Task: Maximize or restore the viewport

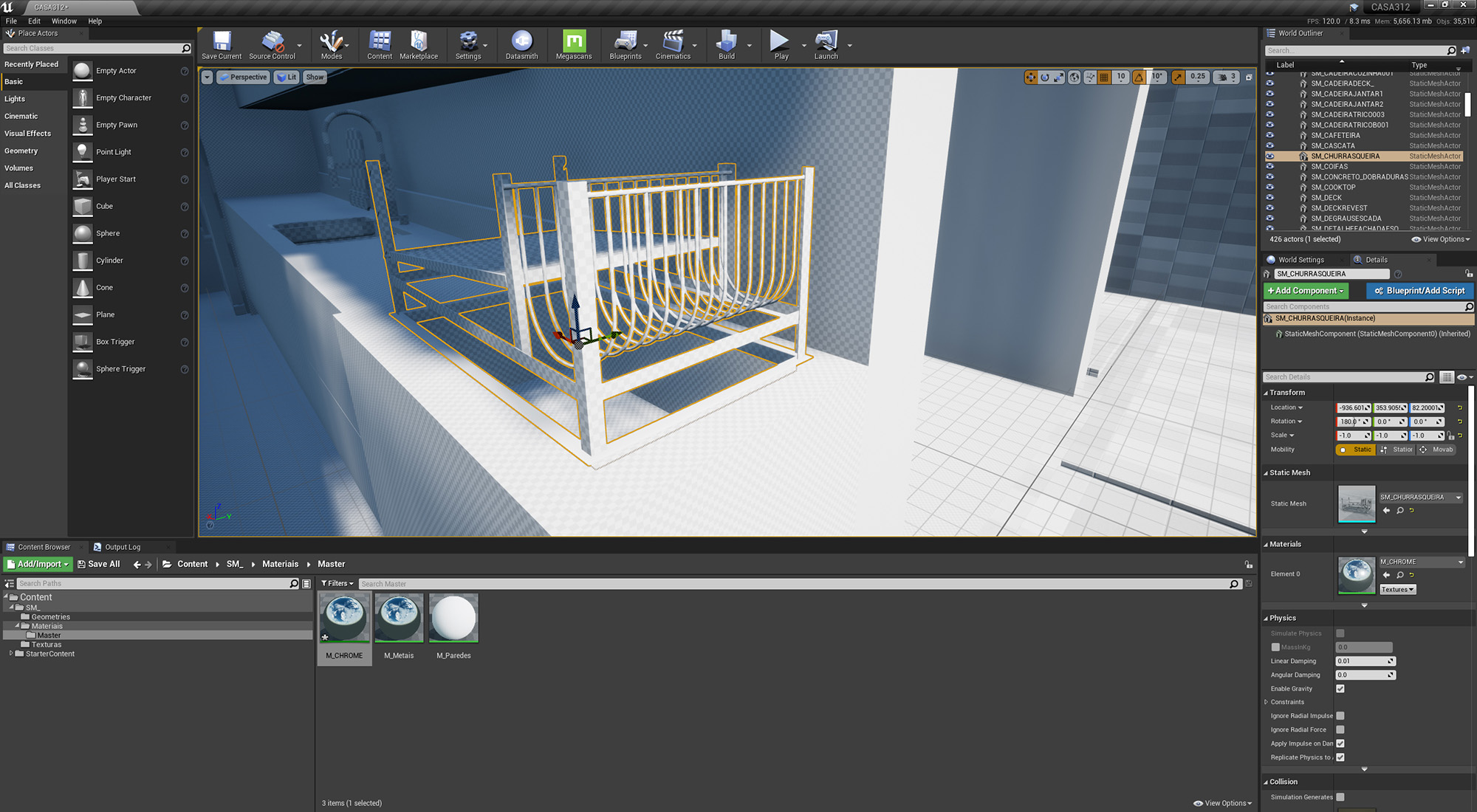Action: (x=1249, y=77)
